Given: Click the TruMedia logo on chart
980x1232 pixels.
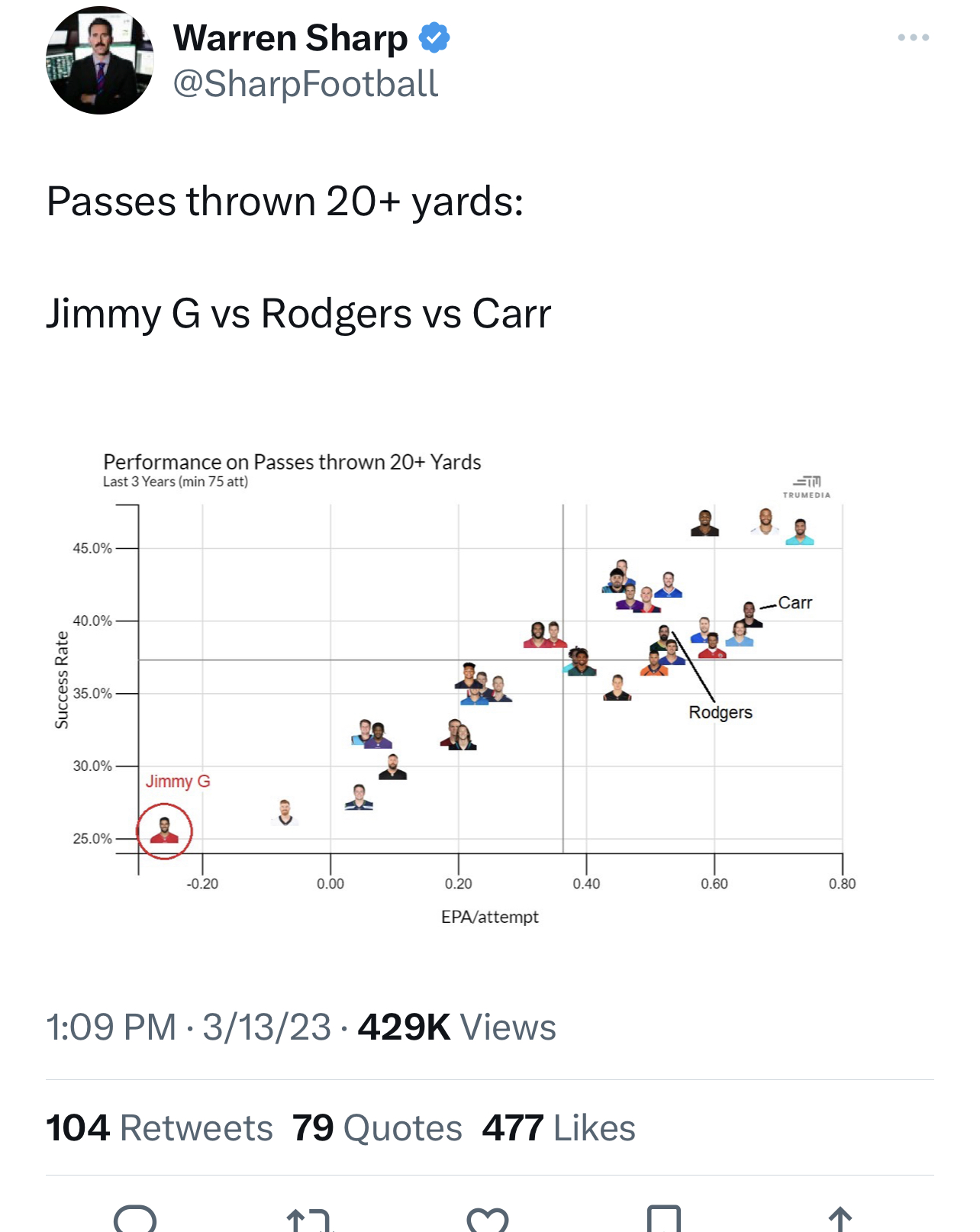Looking at the screenshot, I should pos(807,487).
